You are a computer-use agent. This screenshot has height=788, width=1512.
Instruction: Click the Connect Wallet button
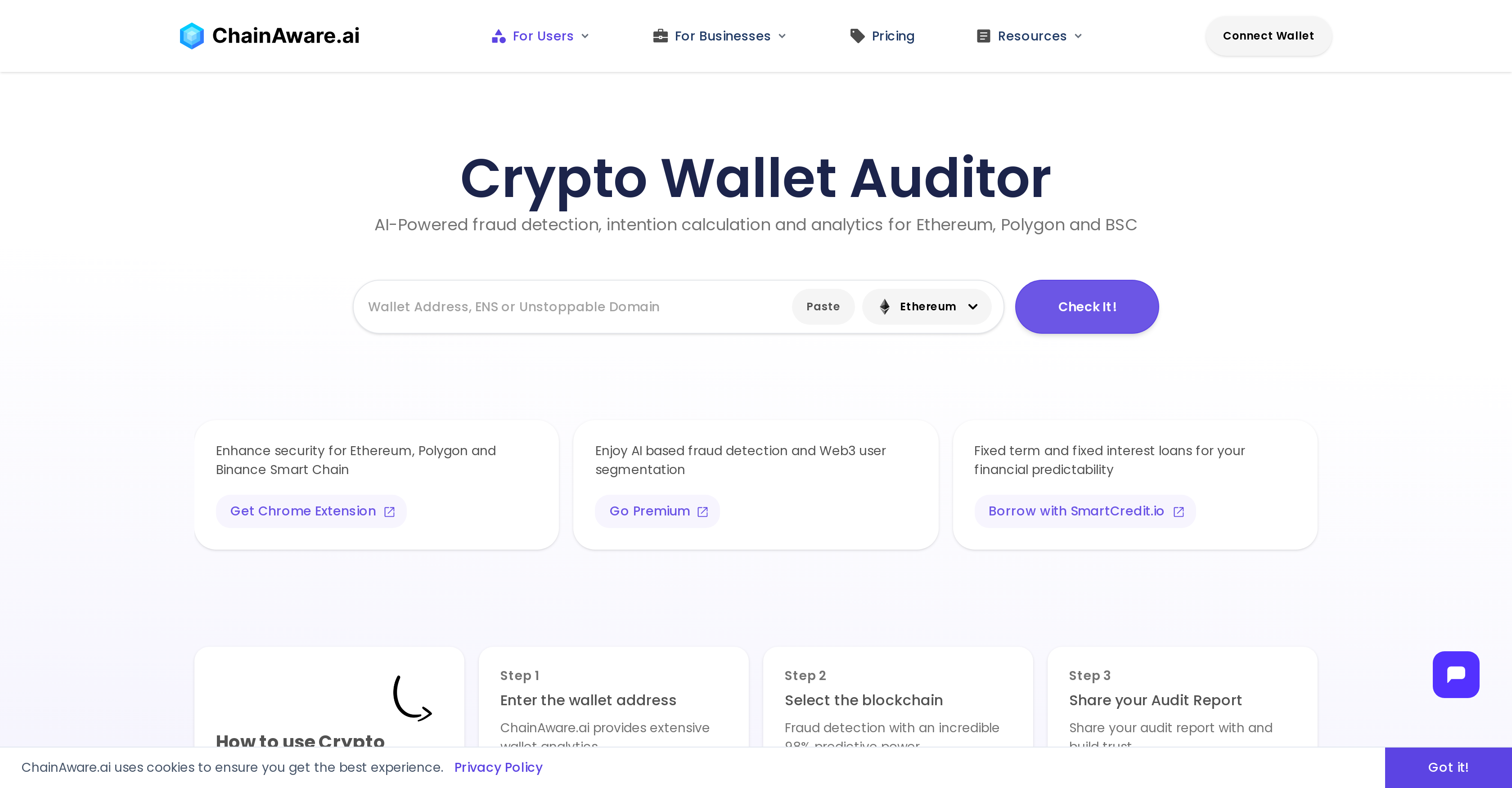point(1268,36)
